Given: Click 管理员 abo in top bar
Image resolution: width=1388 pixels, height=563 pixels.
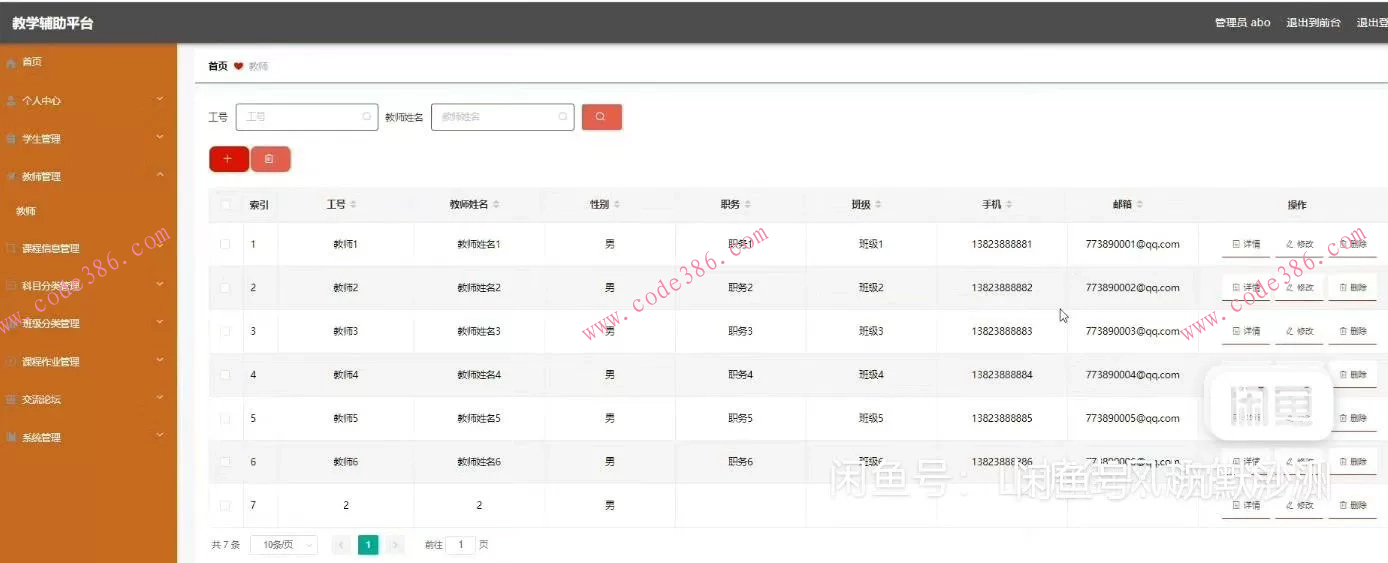Looking at the screenshot, I should (x=1242, y=22).
